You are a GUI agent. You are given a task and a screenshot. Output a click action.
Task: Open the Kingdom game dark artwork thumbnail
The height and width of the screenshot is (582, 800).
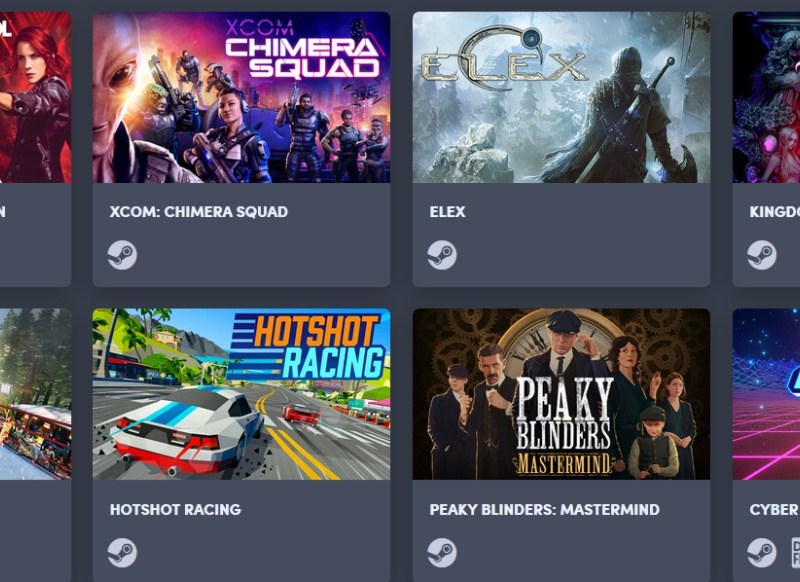pyautogui.click(x=766, y=97)
